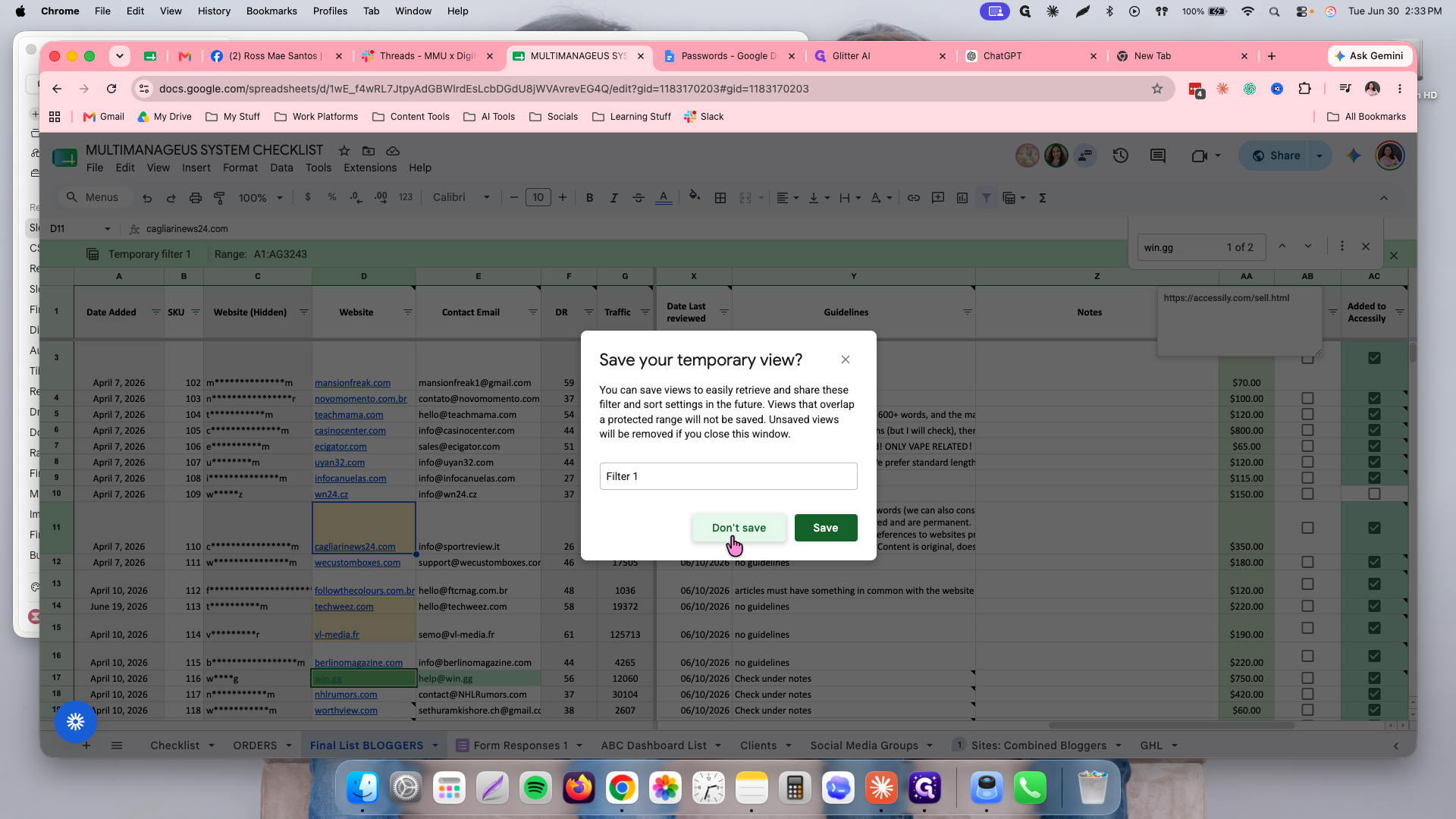Click the Filter 1 name input field
Image resolution: width=1456 pixels, height=819 pixels.
[728, 476]
